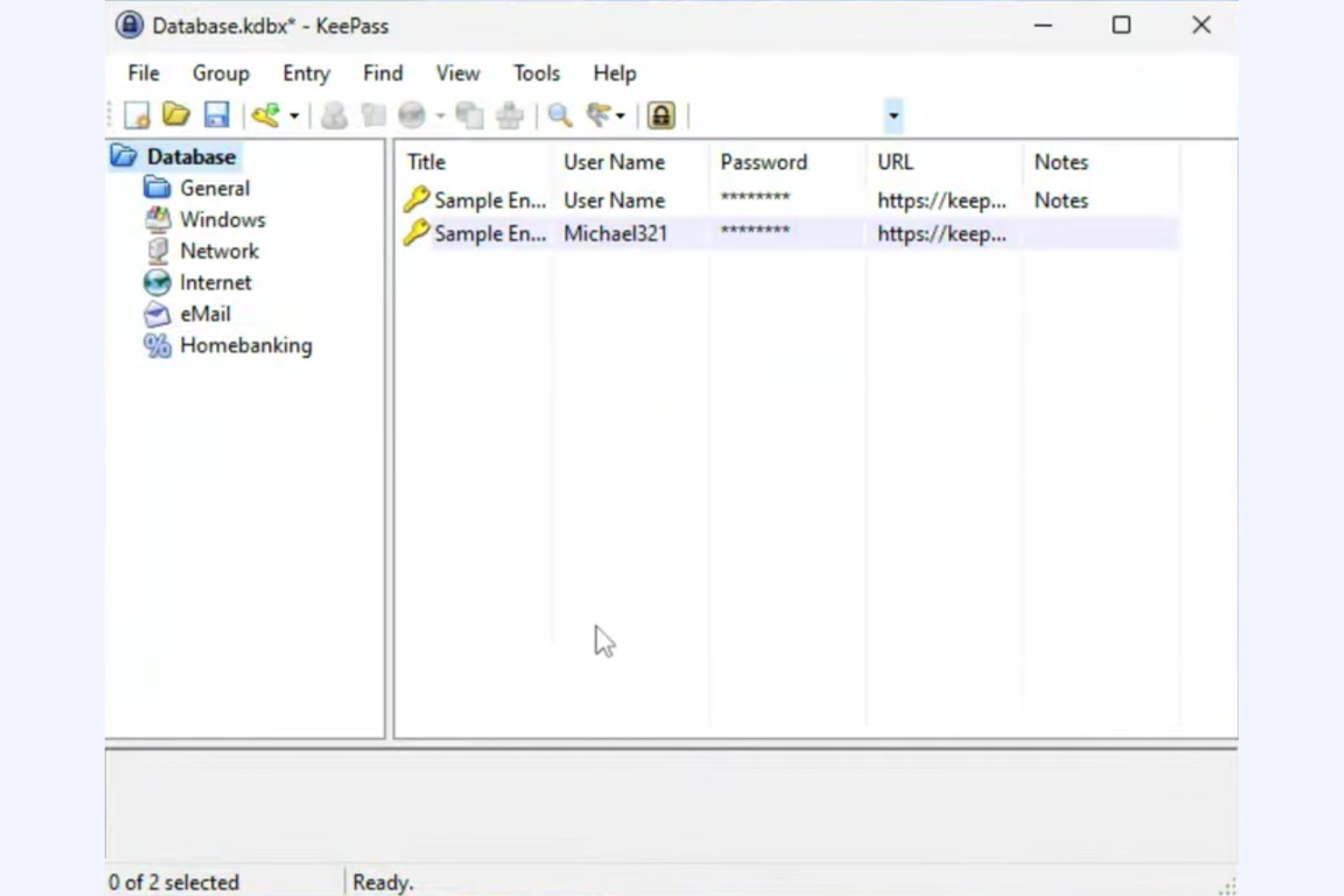Open the Tools menu
Image resolution: width=1344 pixels, height=896 pixels.
(535, 74)
